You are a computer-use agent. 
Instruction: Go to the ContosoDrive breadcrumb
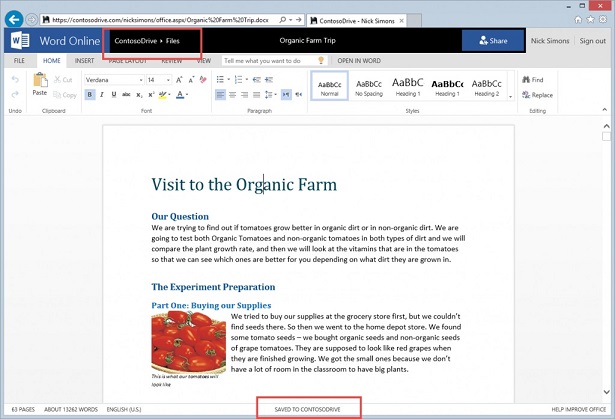tap(135, 40)
